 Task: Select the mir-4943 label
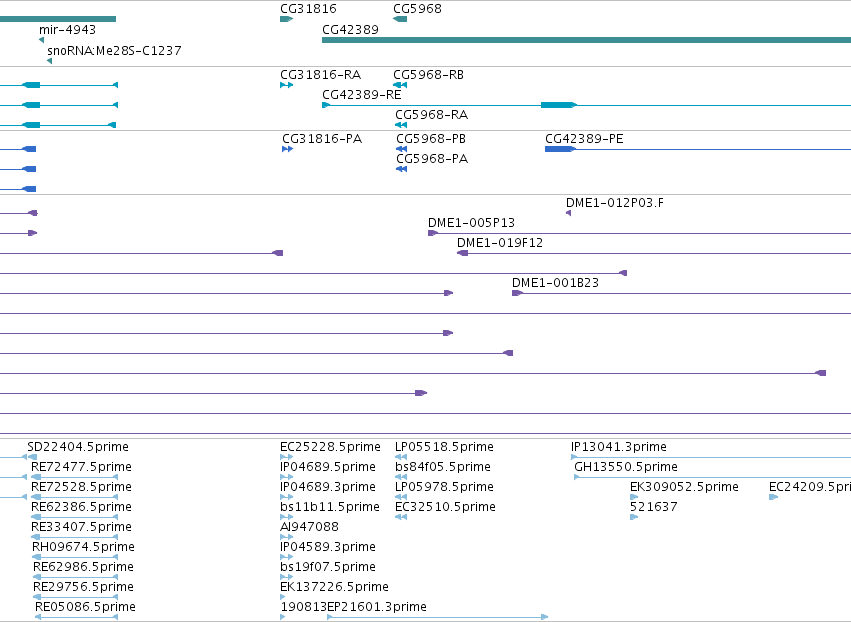67,30
